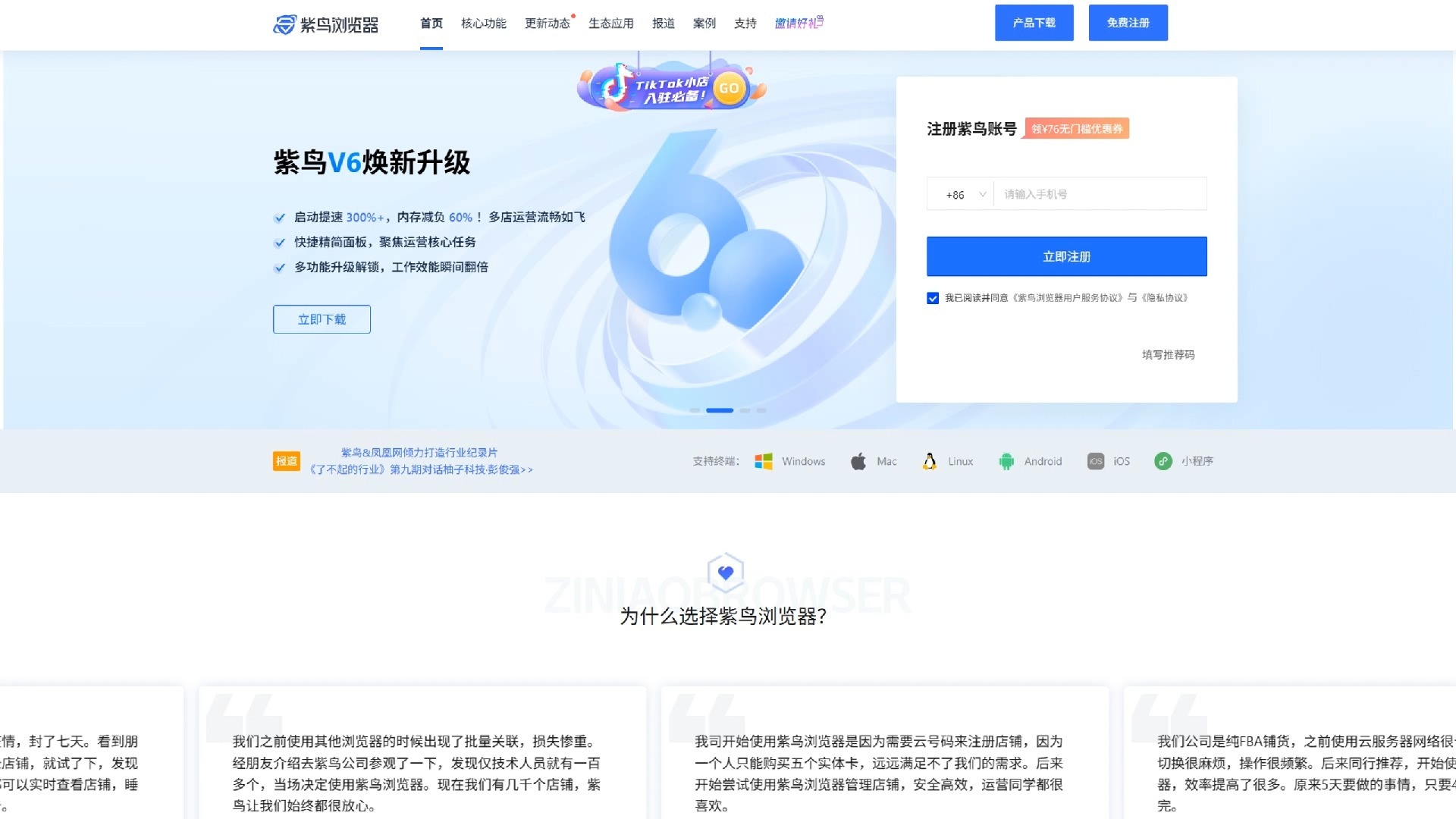The width and height of the screenshot is (1456, 819).
Task: Click the 免费注册 button
Action: click(1128, 22)
